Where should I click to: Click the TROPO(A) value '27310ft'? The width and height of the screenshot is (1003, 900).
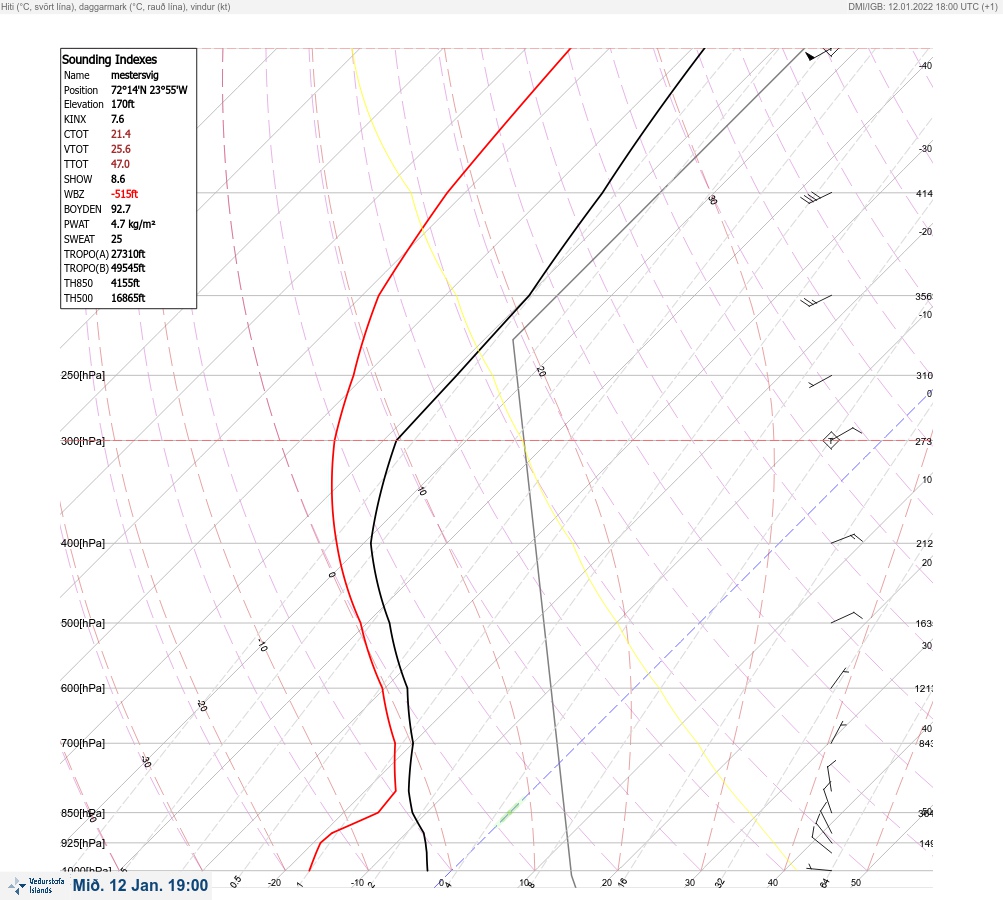click(128, 254)
